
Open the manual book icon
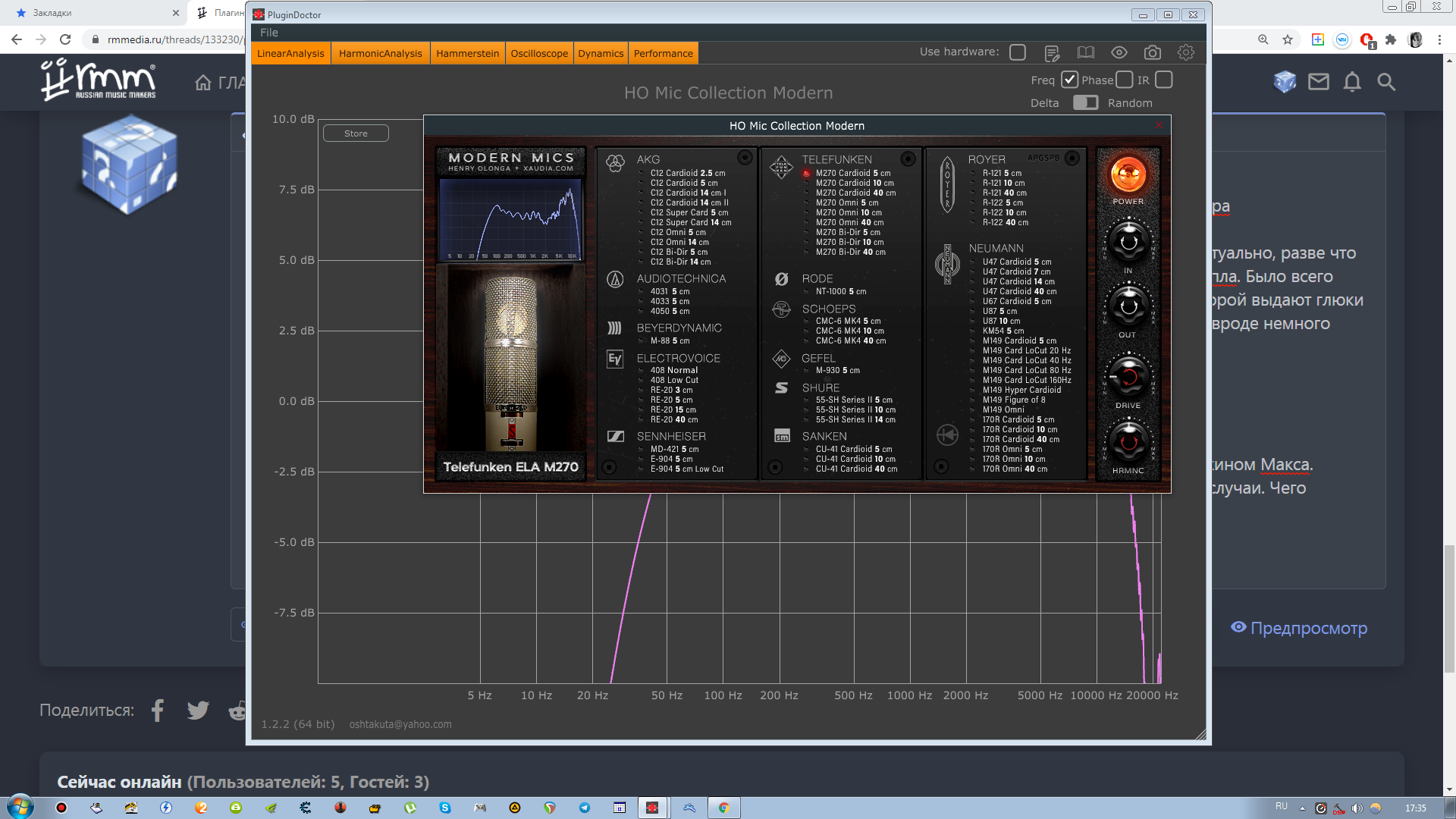coord(1086,52)
